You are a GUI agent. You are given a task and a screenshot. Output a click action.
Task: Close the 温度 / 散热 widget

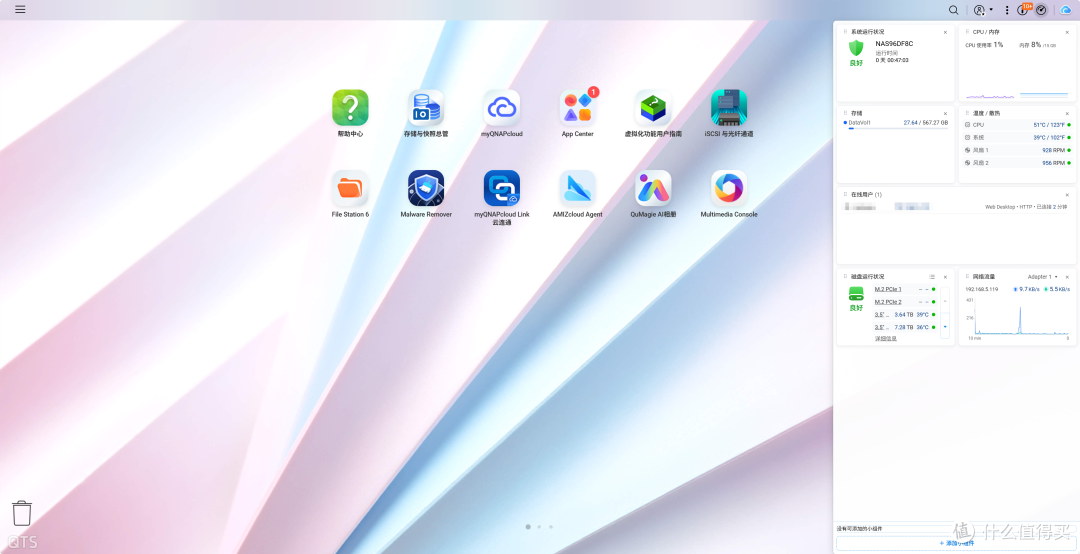click(x=1067, y=114)
